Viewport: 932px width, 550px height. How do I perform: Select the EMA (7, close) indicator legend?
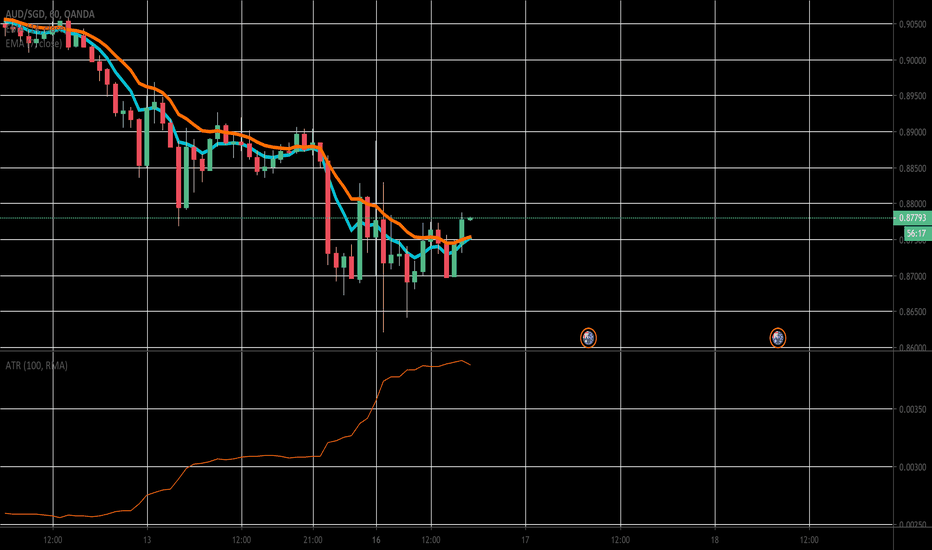pyautogui.click(x=34, y=43)
